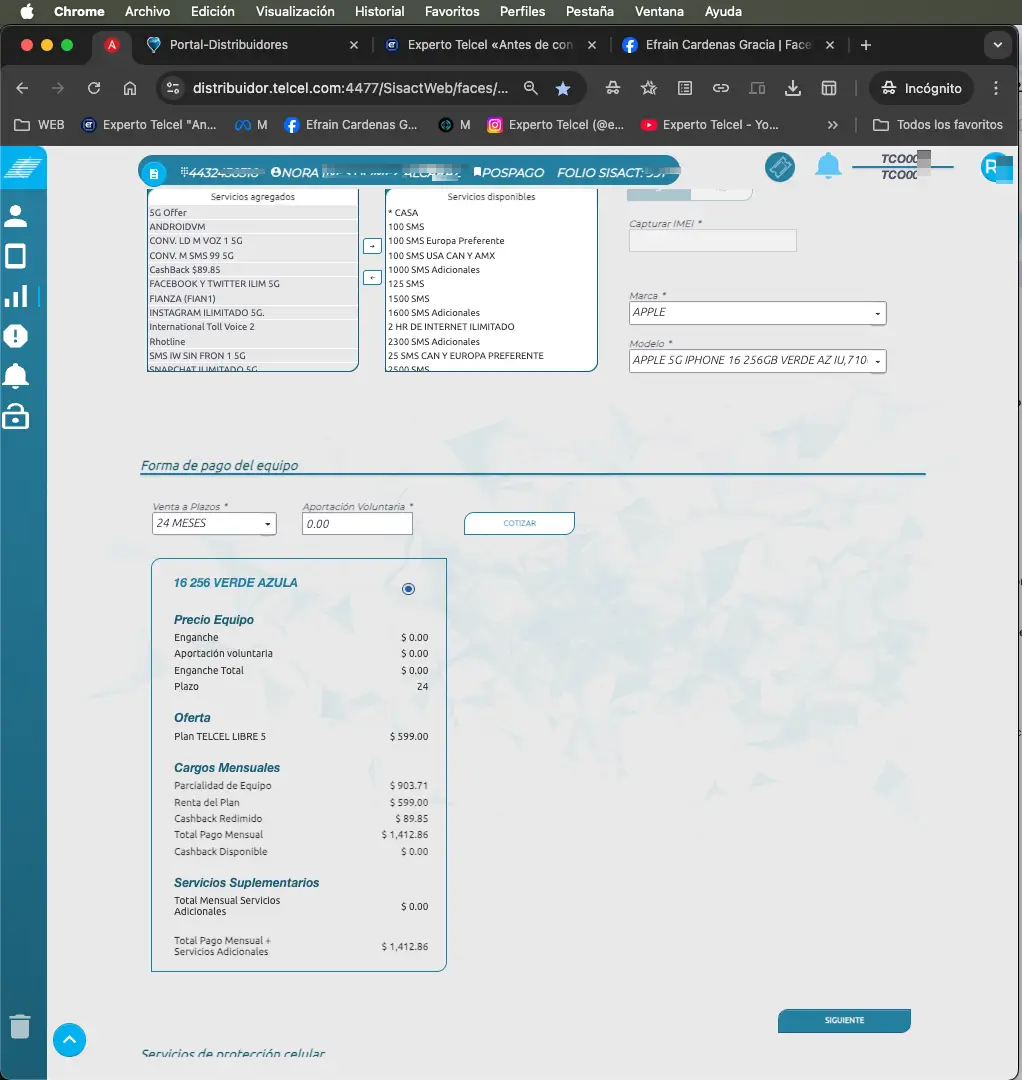Select "100 SMS Europa Preferente" in available services

(491, 241)
